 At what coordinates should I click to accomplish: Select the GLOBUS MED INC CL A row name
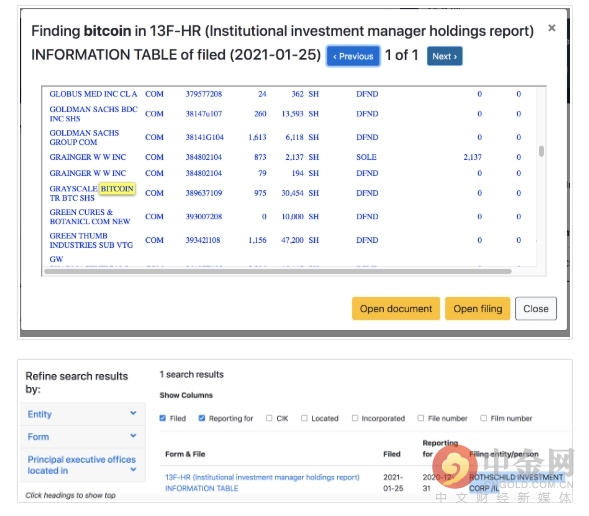point(93,94)
